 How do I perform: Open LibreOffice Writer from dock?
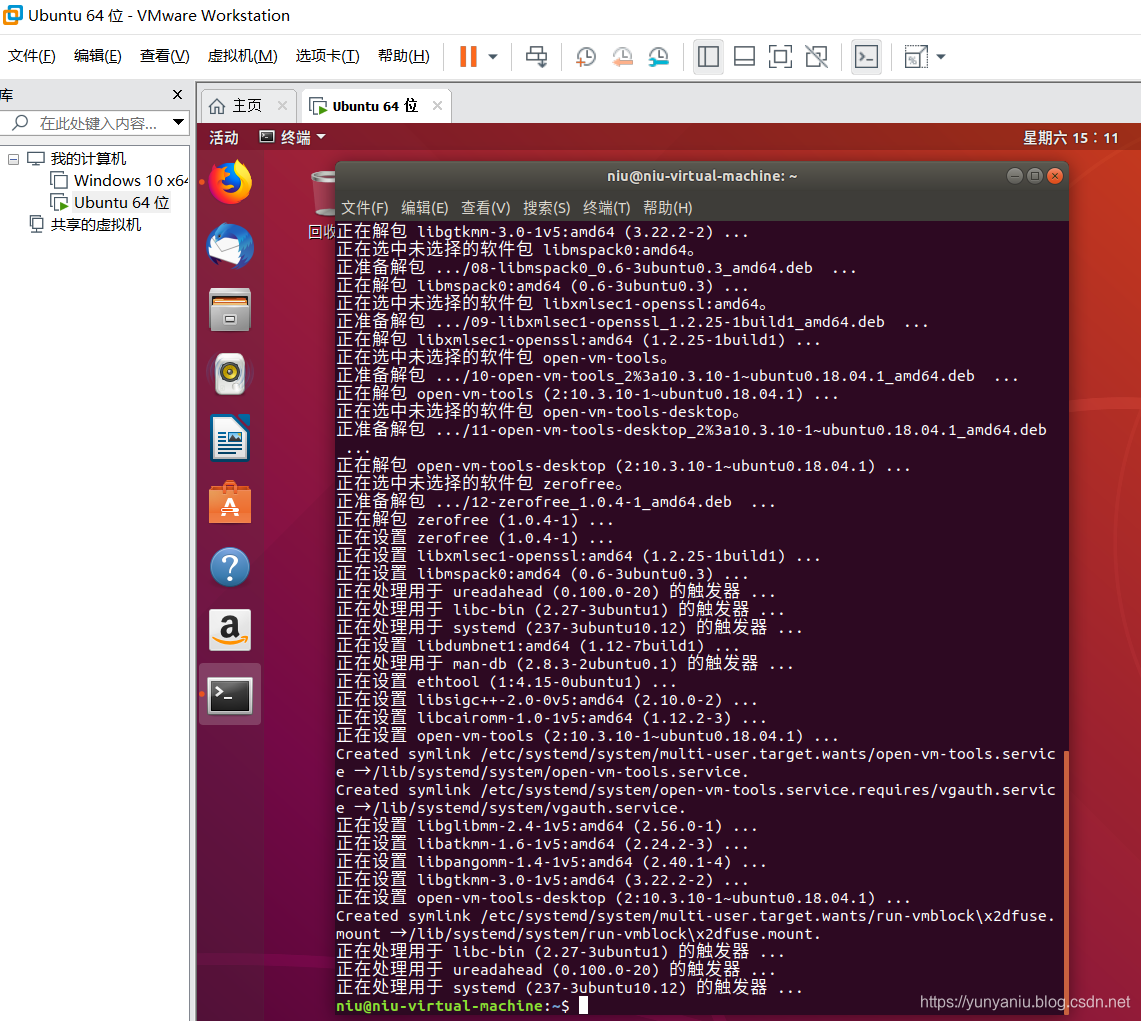[230, 438]
